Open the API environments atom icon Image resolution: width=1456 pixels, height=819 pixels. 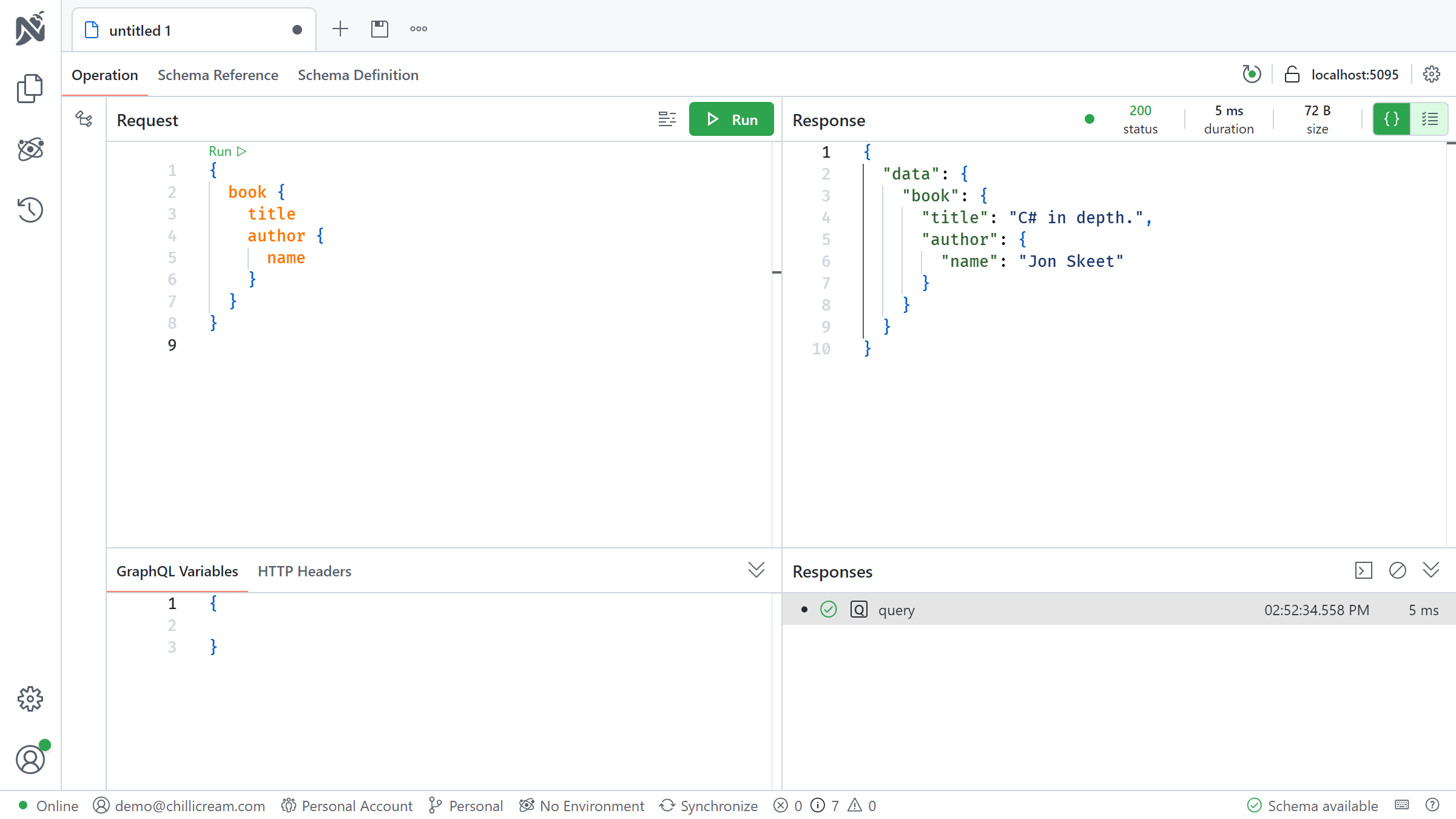pyautogui.click(x=30, y=149)
